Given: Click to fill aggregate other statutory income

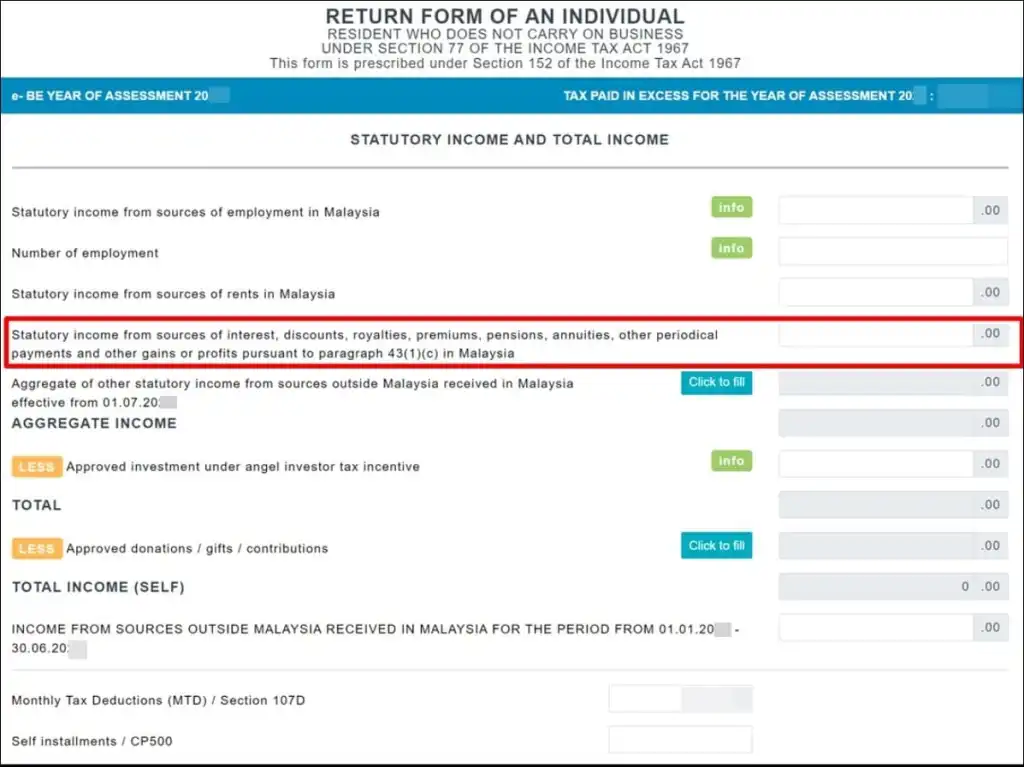Looking at the screenshot, I should coord(716,382).
